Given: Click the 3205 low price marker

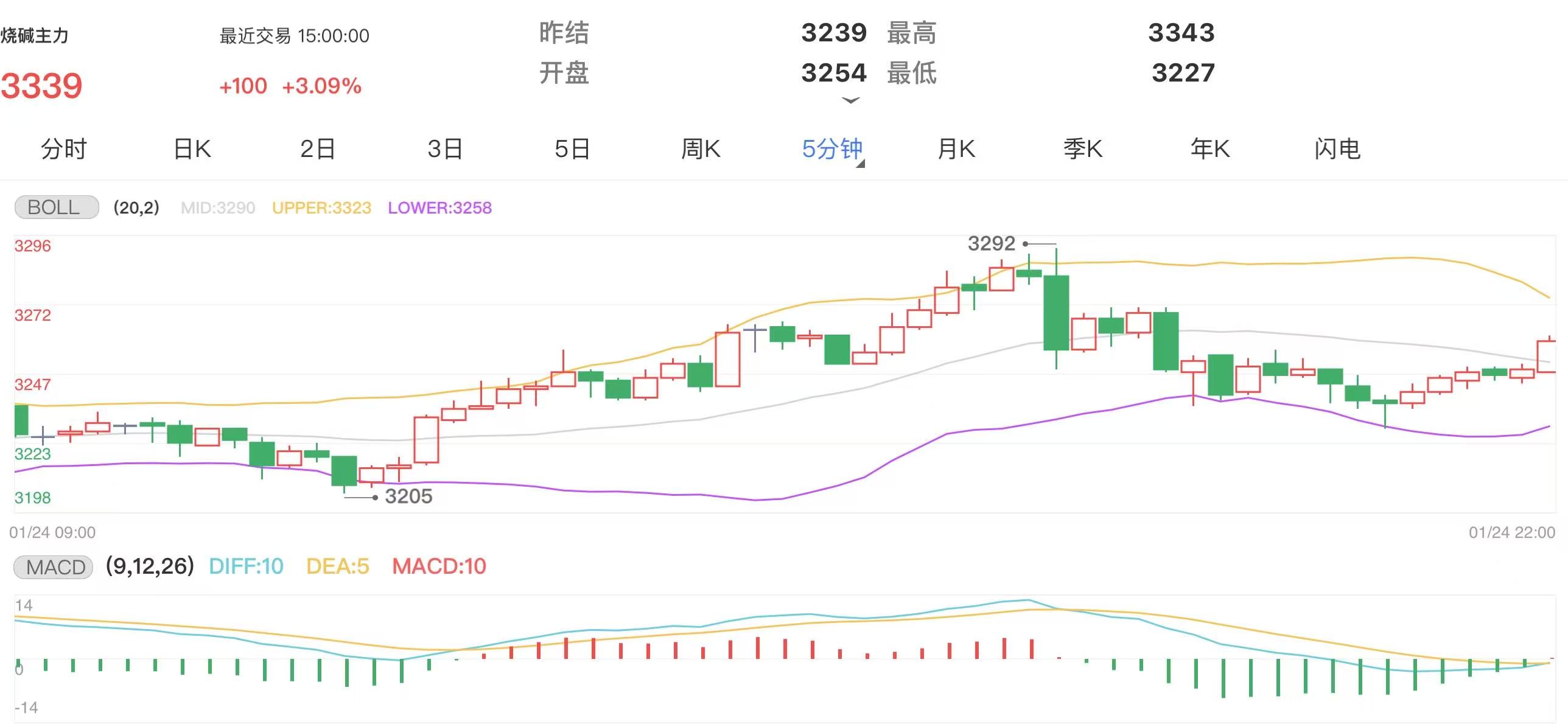Looking at the screenshot, I should (408, 496).
